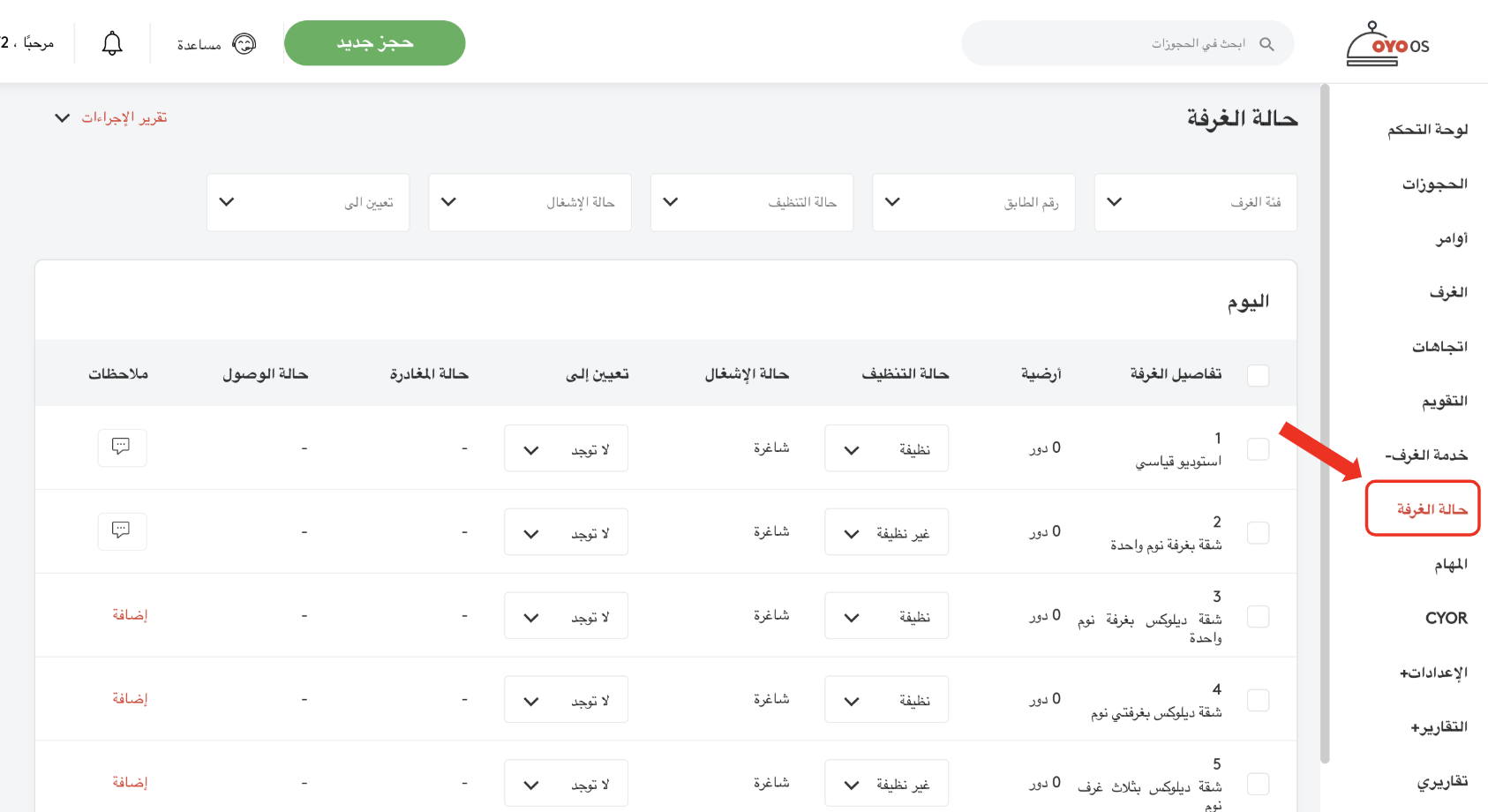
Task: Click the حالة الإشغال column header
Action: tap(747, 374)
